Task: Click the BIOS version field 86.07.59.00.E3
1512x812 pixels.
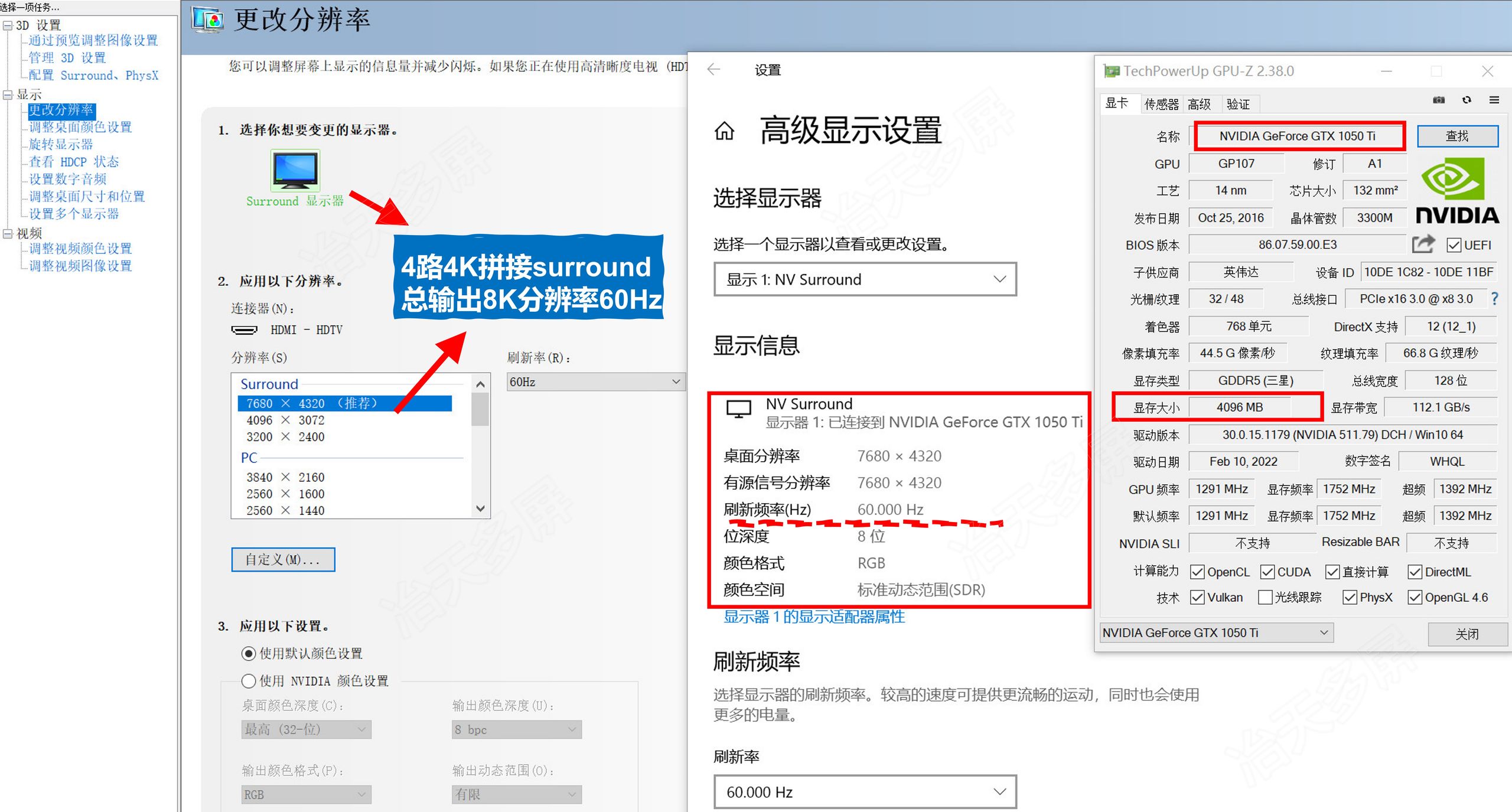Action: (1297, 244)
